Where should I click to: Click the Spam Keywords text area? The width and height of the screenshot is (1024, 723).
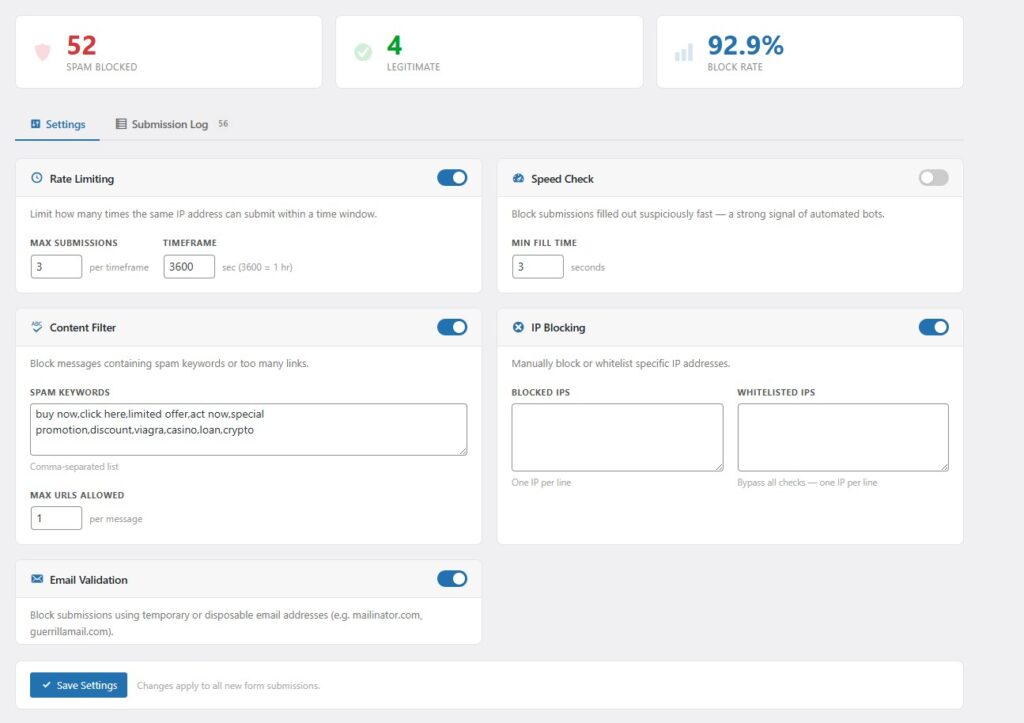(x=249, y=429)
